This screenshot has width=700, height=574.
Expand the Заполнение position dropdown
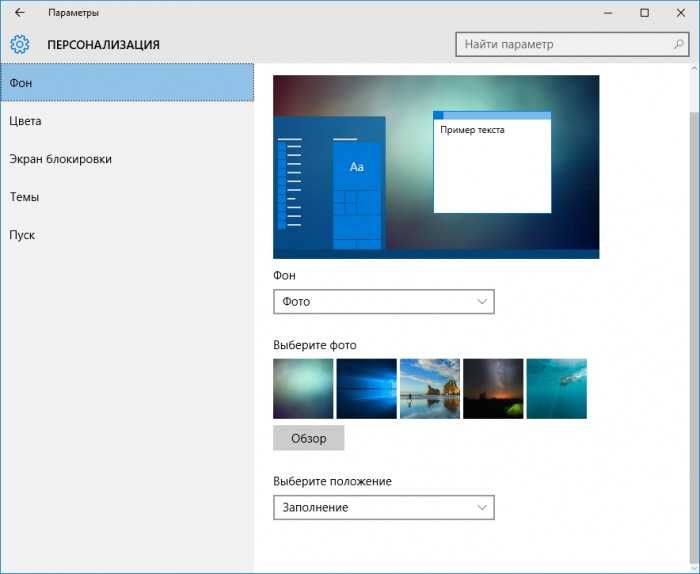[384, 507]
